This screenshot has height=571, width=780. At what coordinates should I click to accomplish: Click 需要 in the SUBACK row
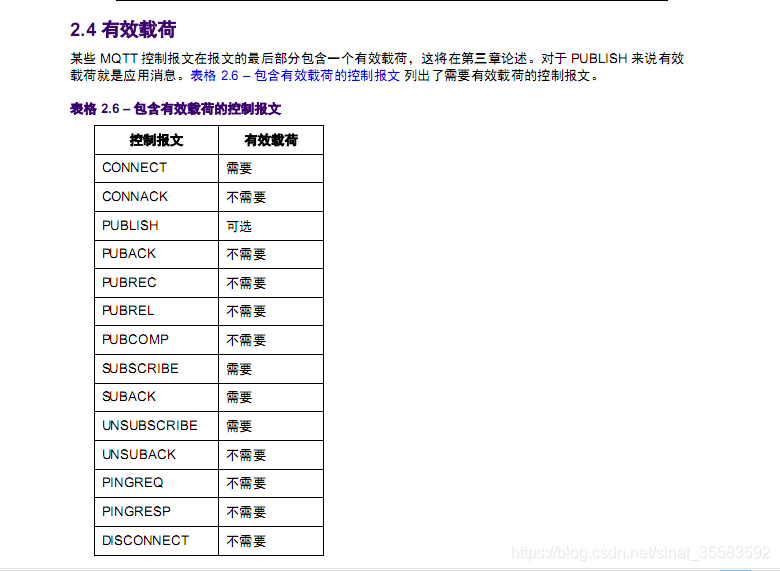239,397
